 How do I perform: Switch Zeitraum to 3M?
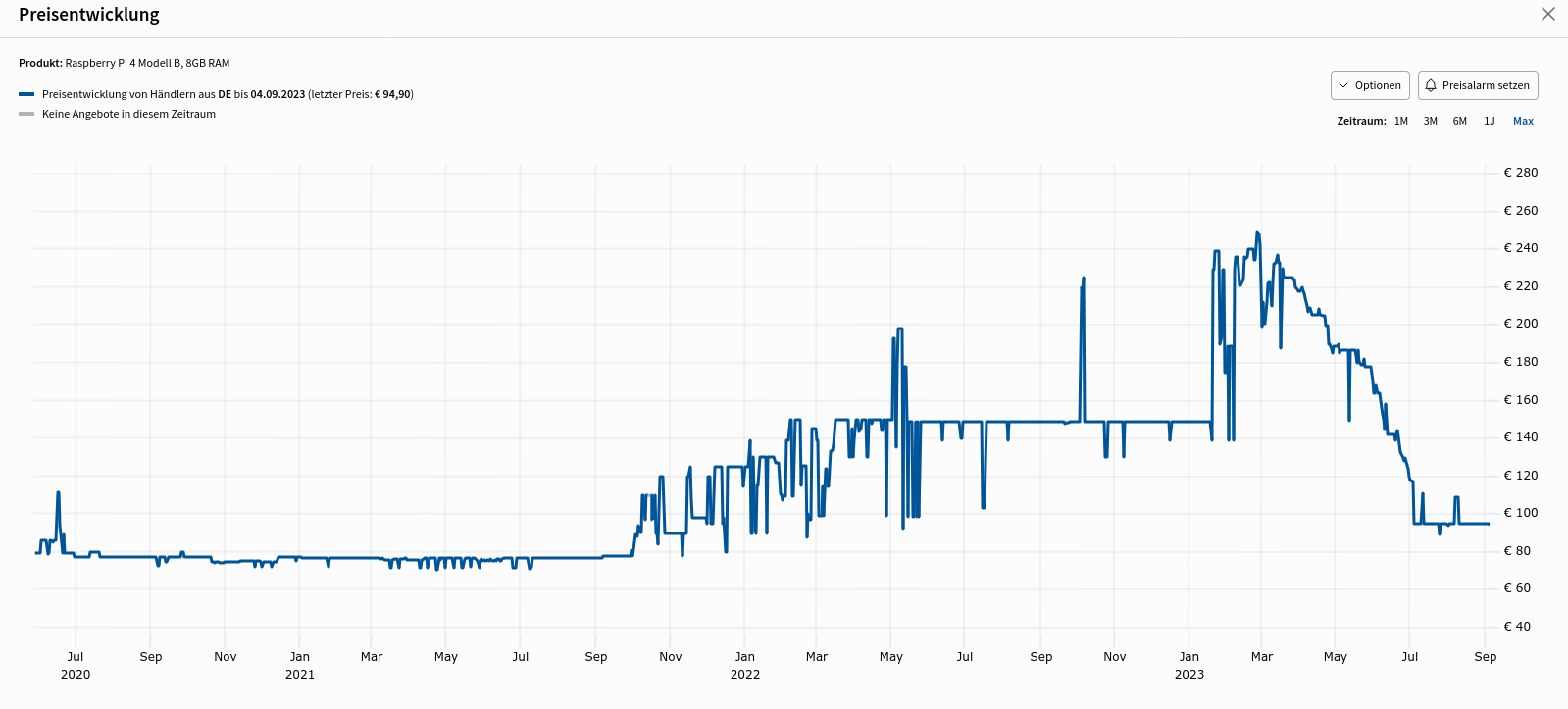(1430, 121)
